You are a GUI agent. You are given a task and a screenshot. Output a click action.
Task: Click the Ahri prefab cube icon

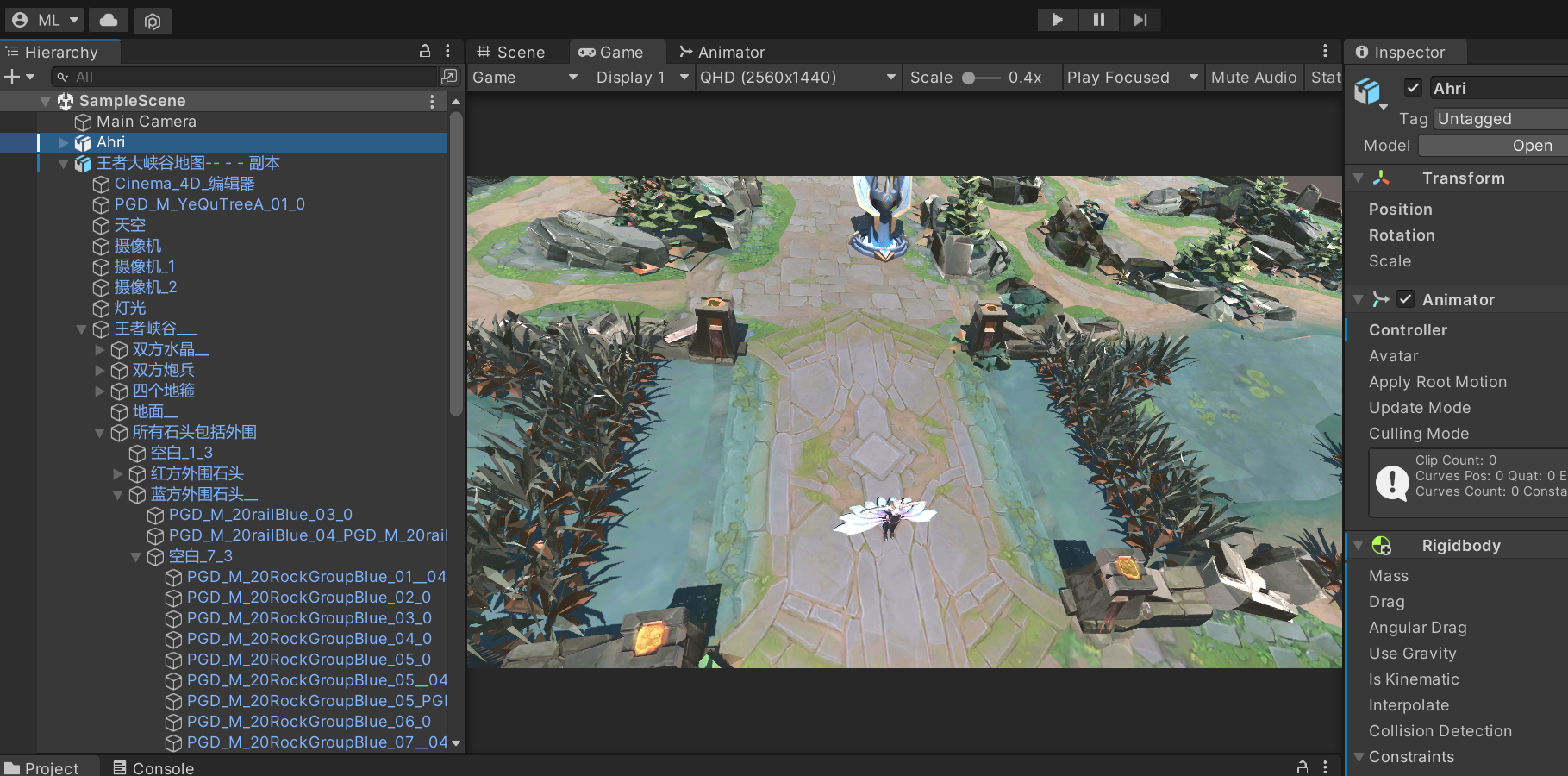[83, 142]
